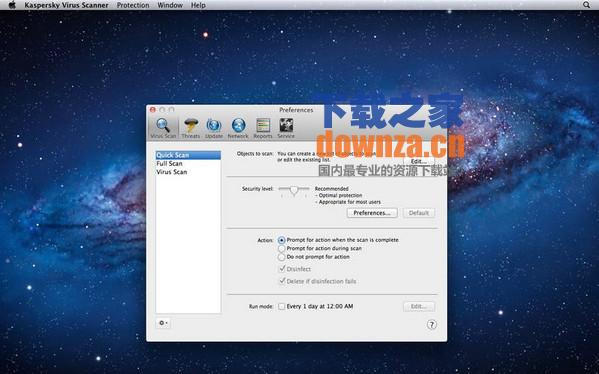Open the Protection menu
Viewport: 599px width, 374px height.
tap(133, 5)
